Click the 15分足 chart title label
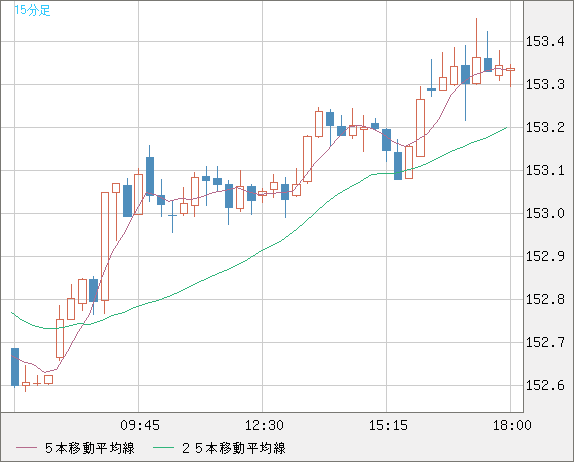This screenshot has width=574, height=462. click(x=32, y=10)
